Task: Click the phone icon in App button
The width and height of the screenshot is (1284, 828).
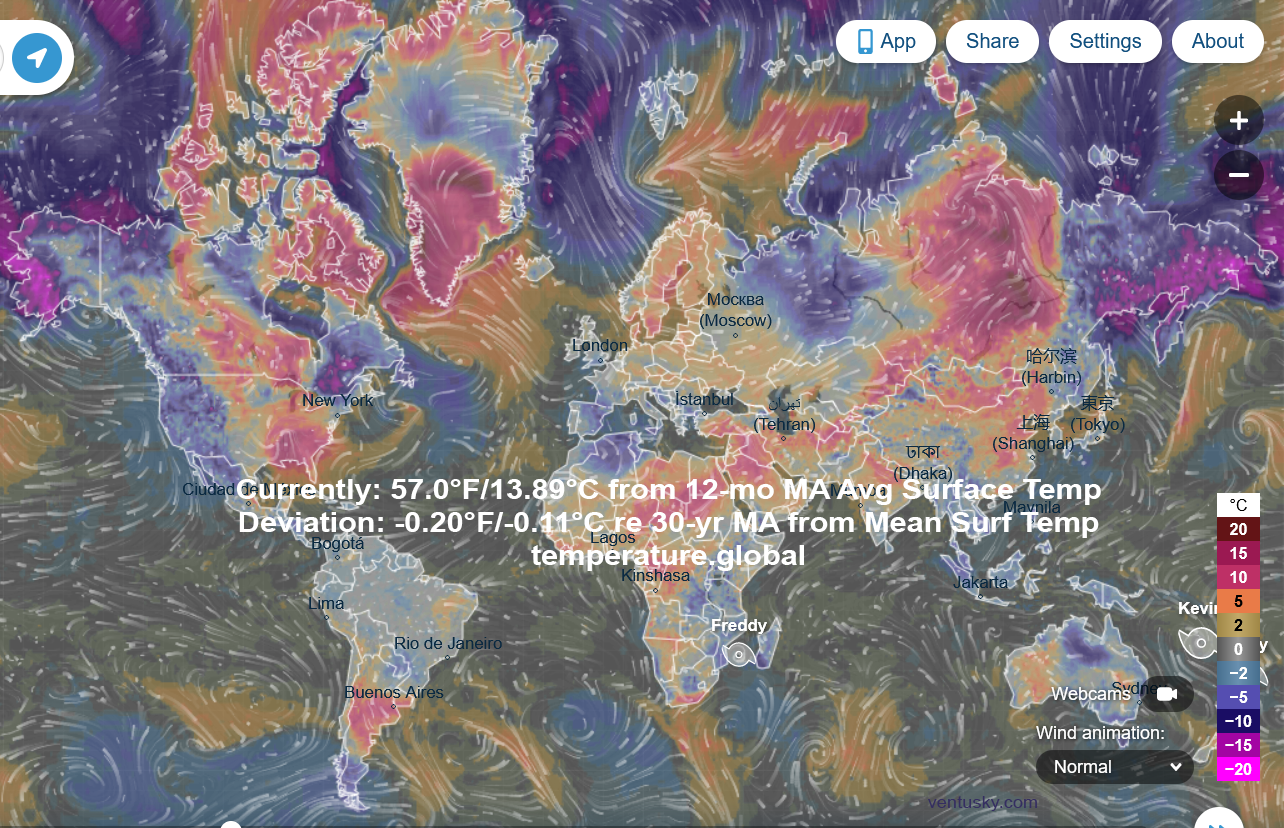Action: pyautogui.click(x=865, y=41)
